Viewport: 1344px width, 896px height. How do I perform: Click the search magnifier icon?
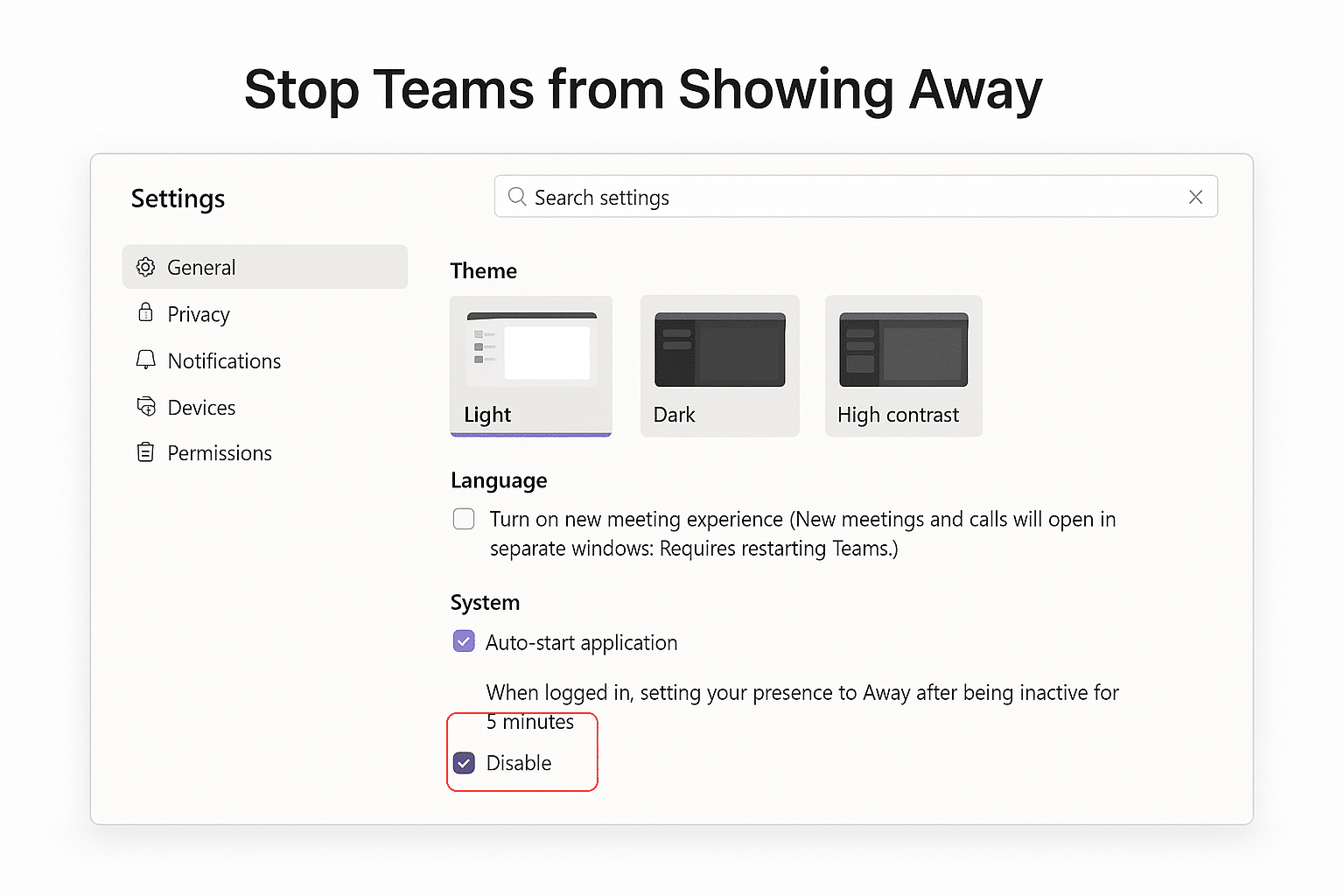[517, 197]
